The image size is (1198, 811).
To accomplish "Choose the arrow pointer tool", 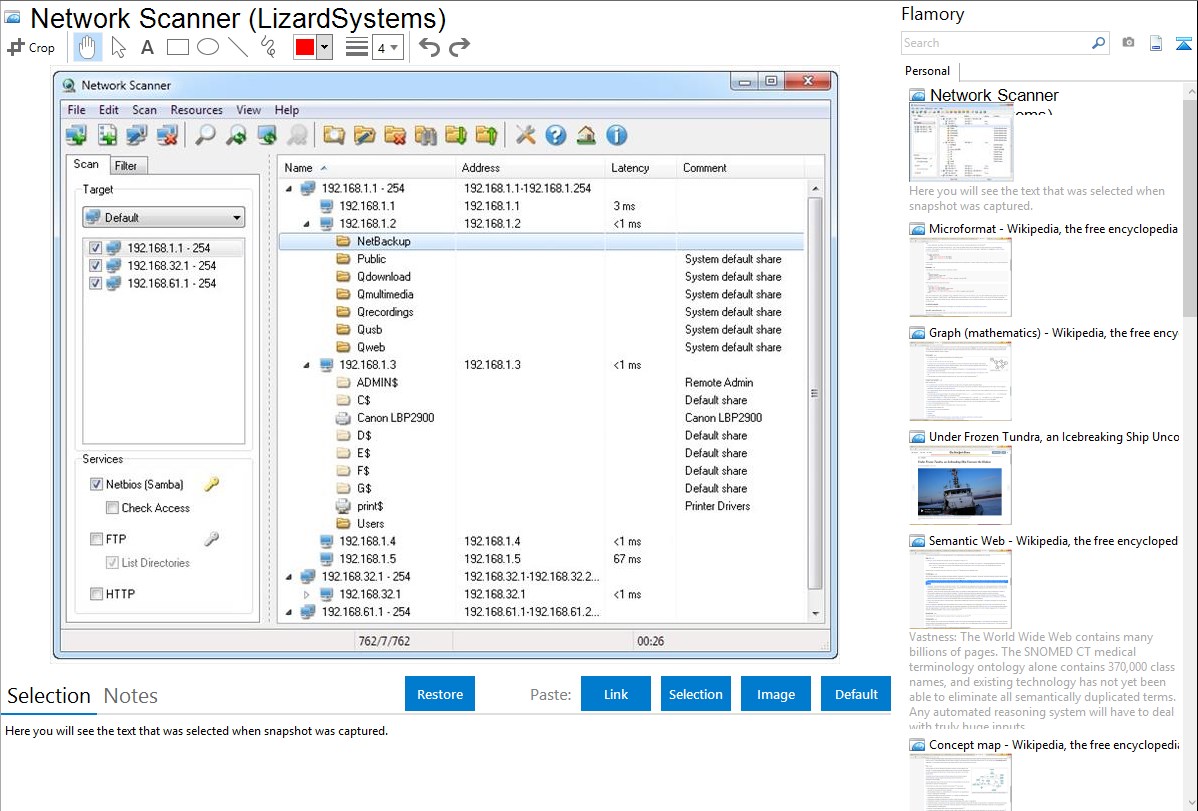I will coord(118,47).
